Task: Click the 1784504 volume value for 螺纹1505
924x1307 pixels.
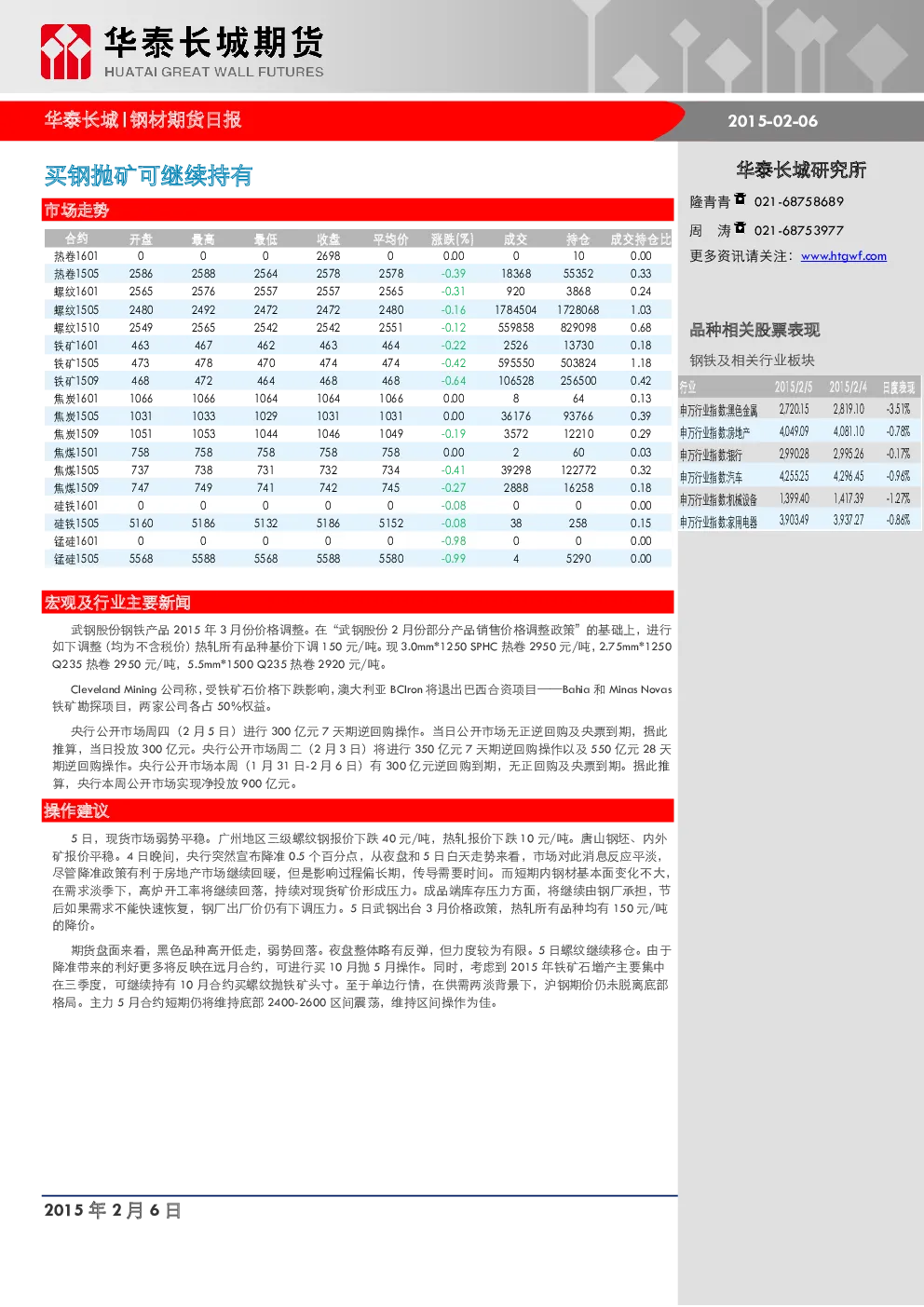Action: (x=515, y=310)
